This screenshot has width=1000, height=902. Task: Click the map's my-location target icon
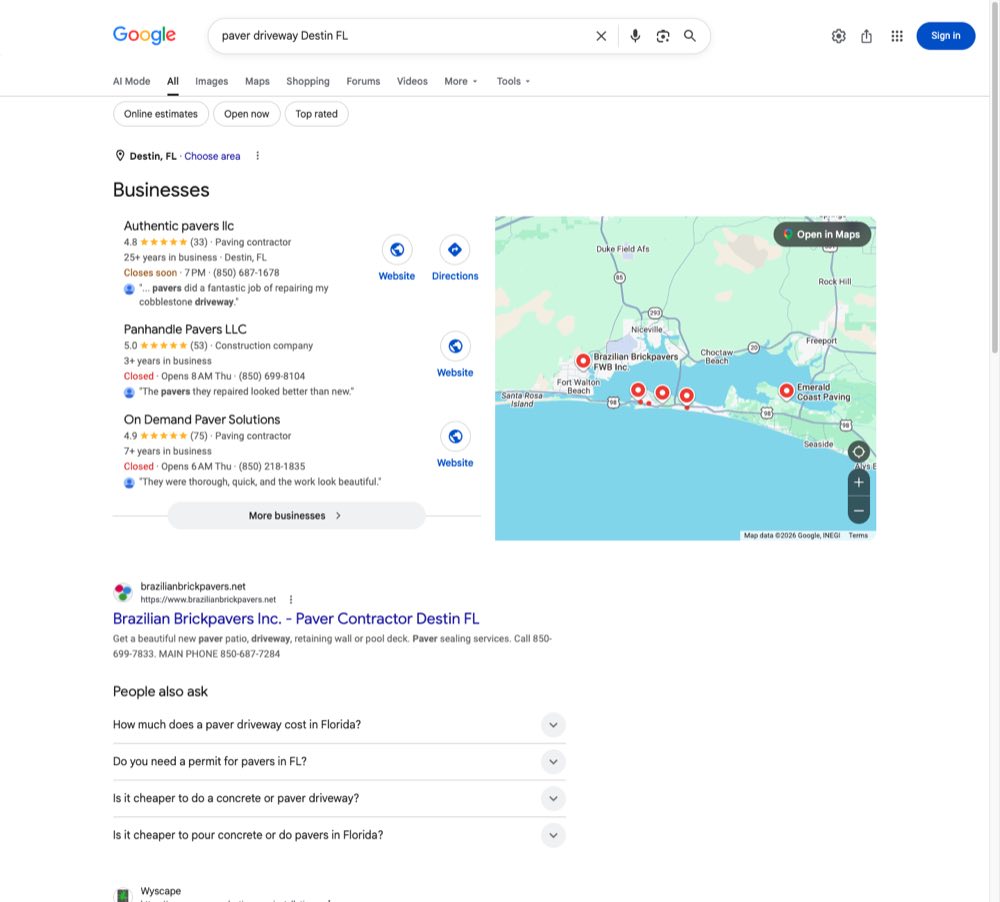click(858, 452)
